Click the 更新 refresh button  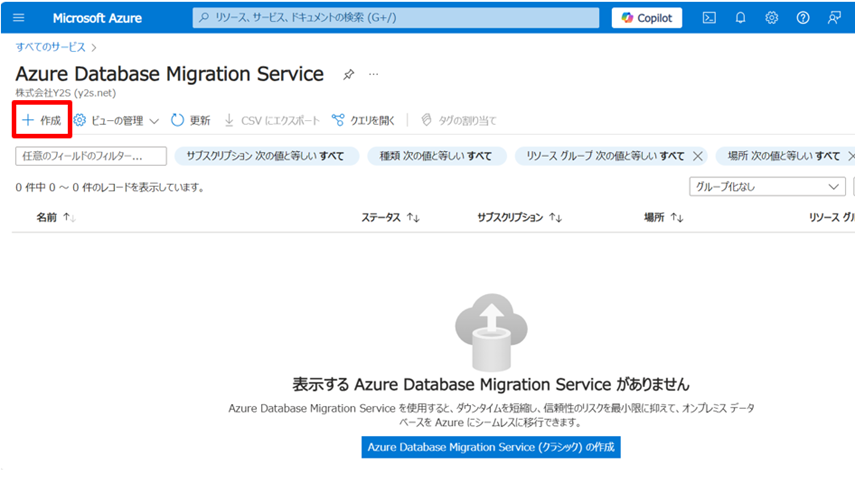[x=191, y=120]
